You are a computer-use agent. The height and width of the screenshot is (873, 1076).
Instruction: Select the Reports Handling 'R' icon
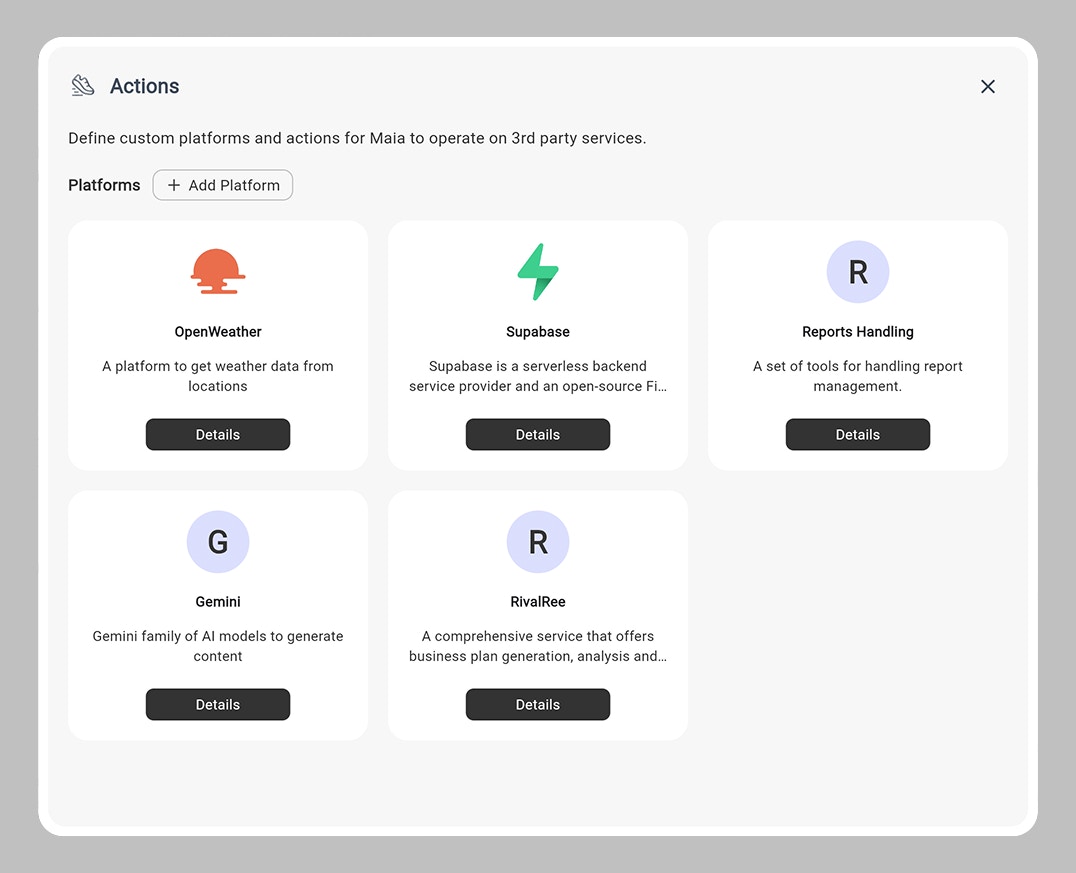(x=858, y=271)
